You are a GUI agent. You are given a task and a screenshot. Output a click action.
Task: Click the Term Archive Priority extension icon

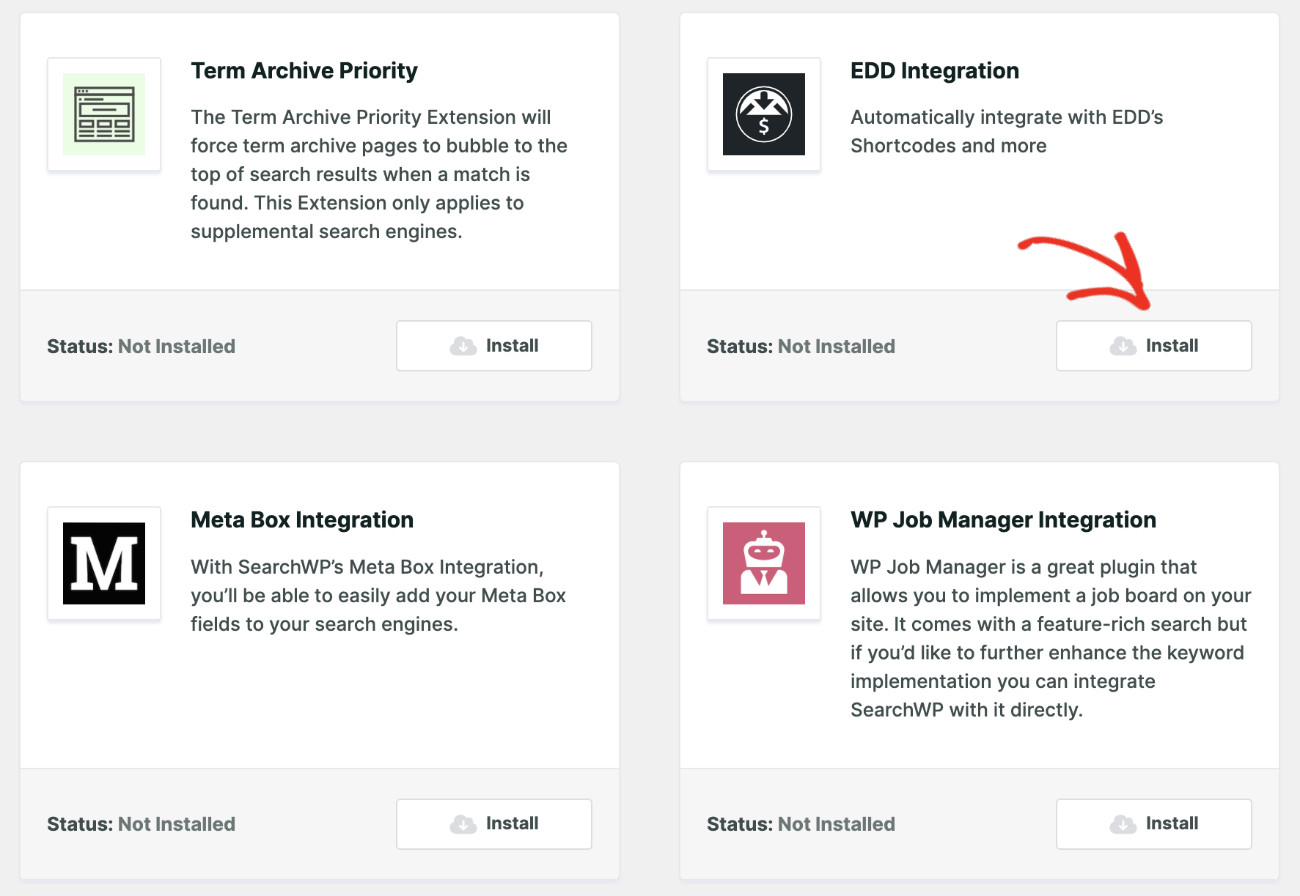[x=104, y=114]
